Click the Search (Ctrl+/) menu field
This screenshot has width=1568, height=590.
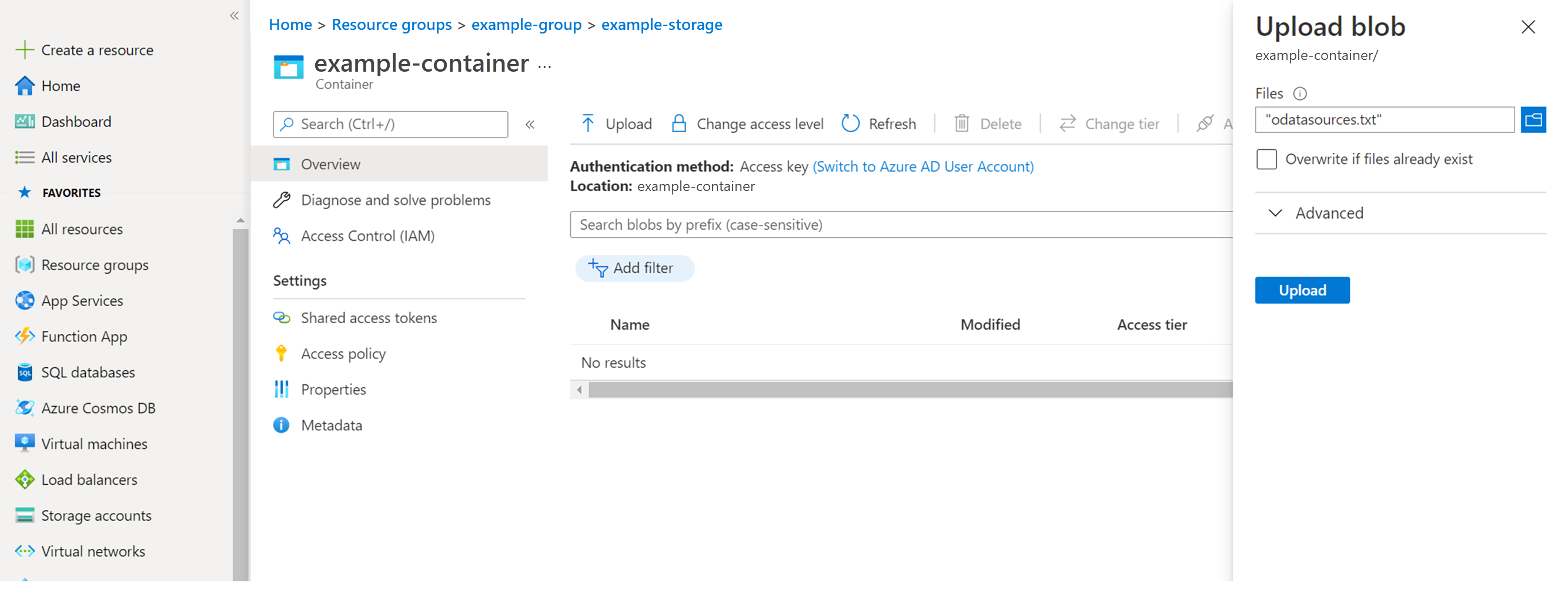(390, 125)
